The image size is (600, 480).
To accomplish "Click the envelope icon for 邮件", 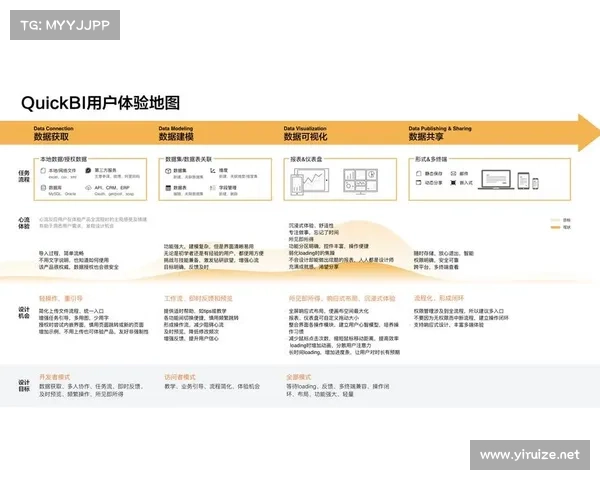I will click(x=453, y=173).
